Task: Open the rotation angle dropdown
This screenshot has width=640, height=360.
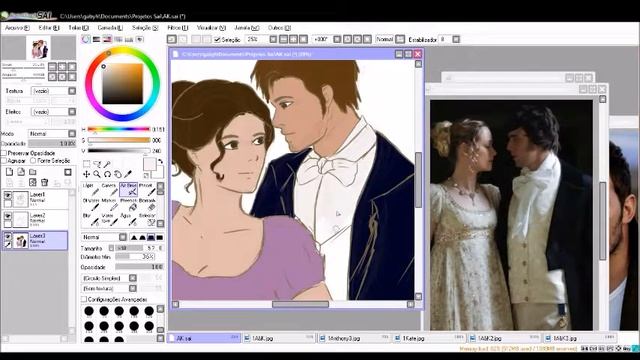Action: (337, 39)
